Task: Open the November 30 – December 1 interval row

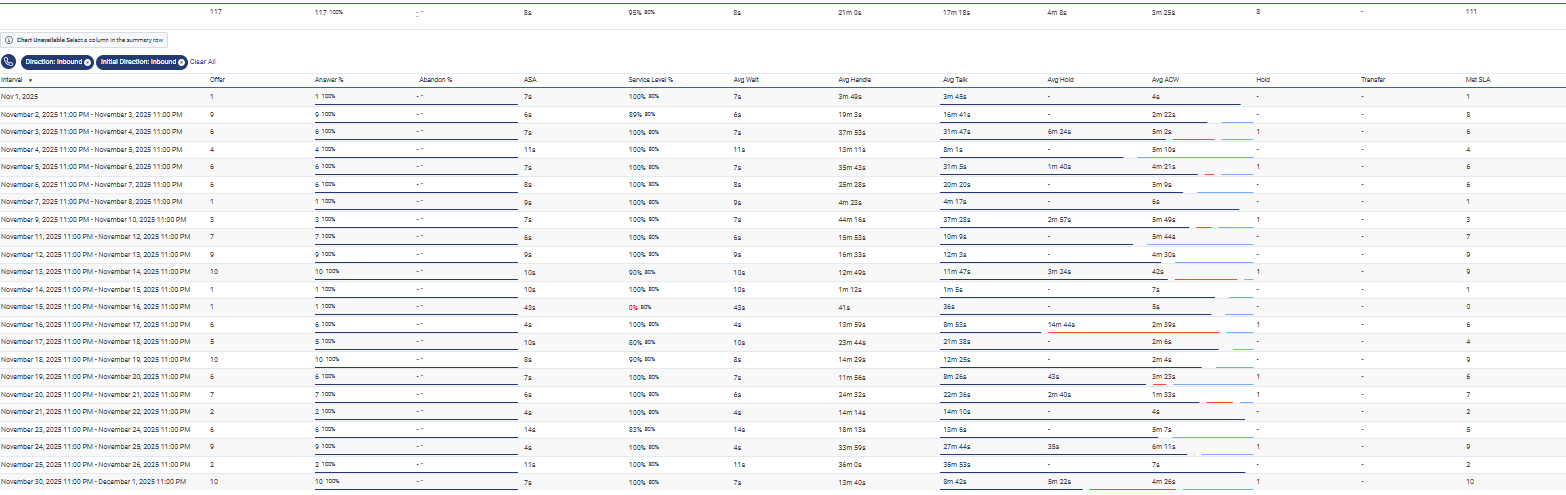Action: pyautogui.click(x=91, y=482)
